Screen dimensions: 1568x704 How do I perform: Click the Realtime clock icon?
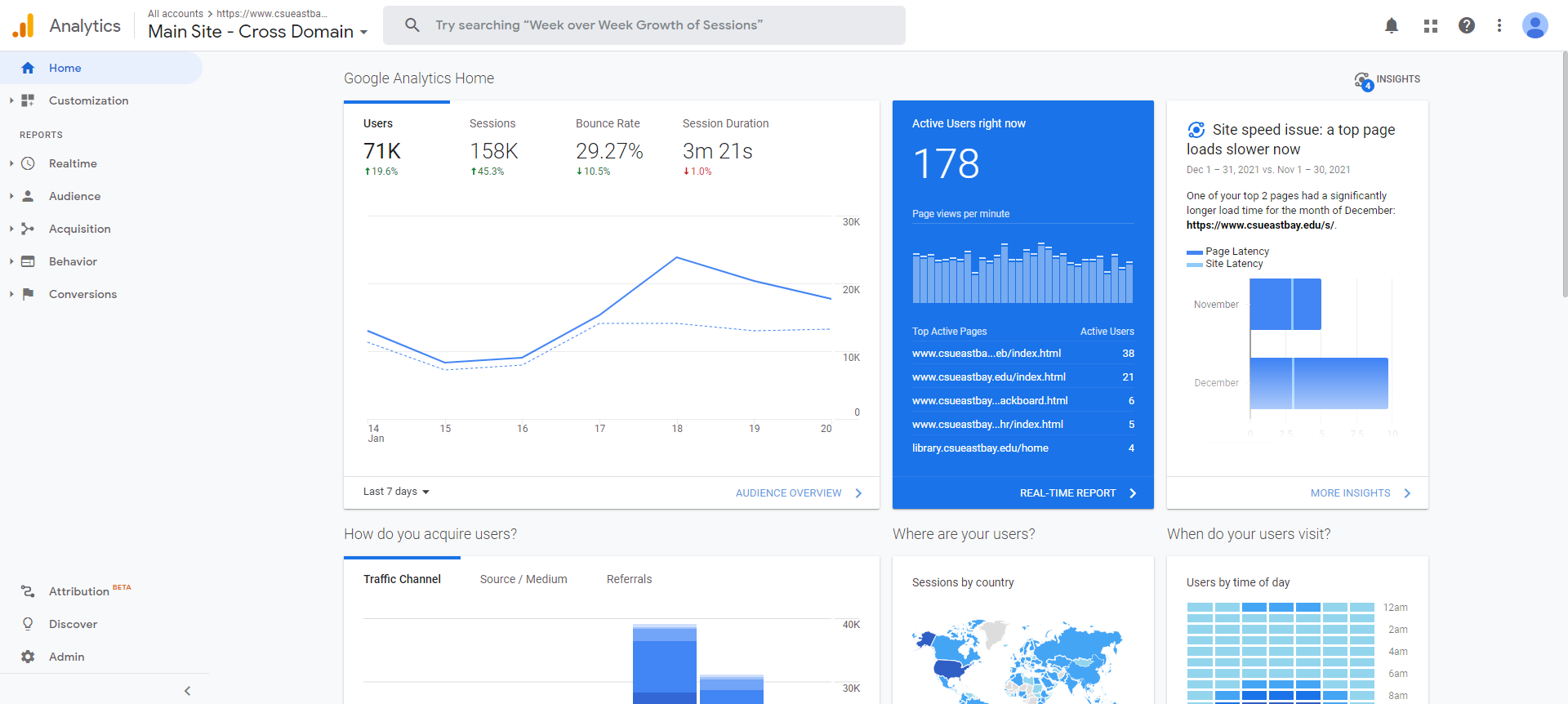(28, 163)
